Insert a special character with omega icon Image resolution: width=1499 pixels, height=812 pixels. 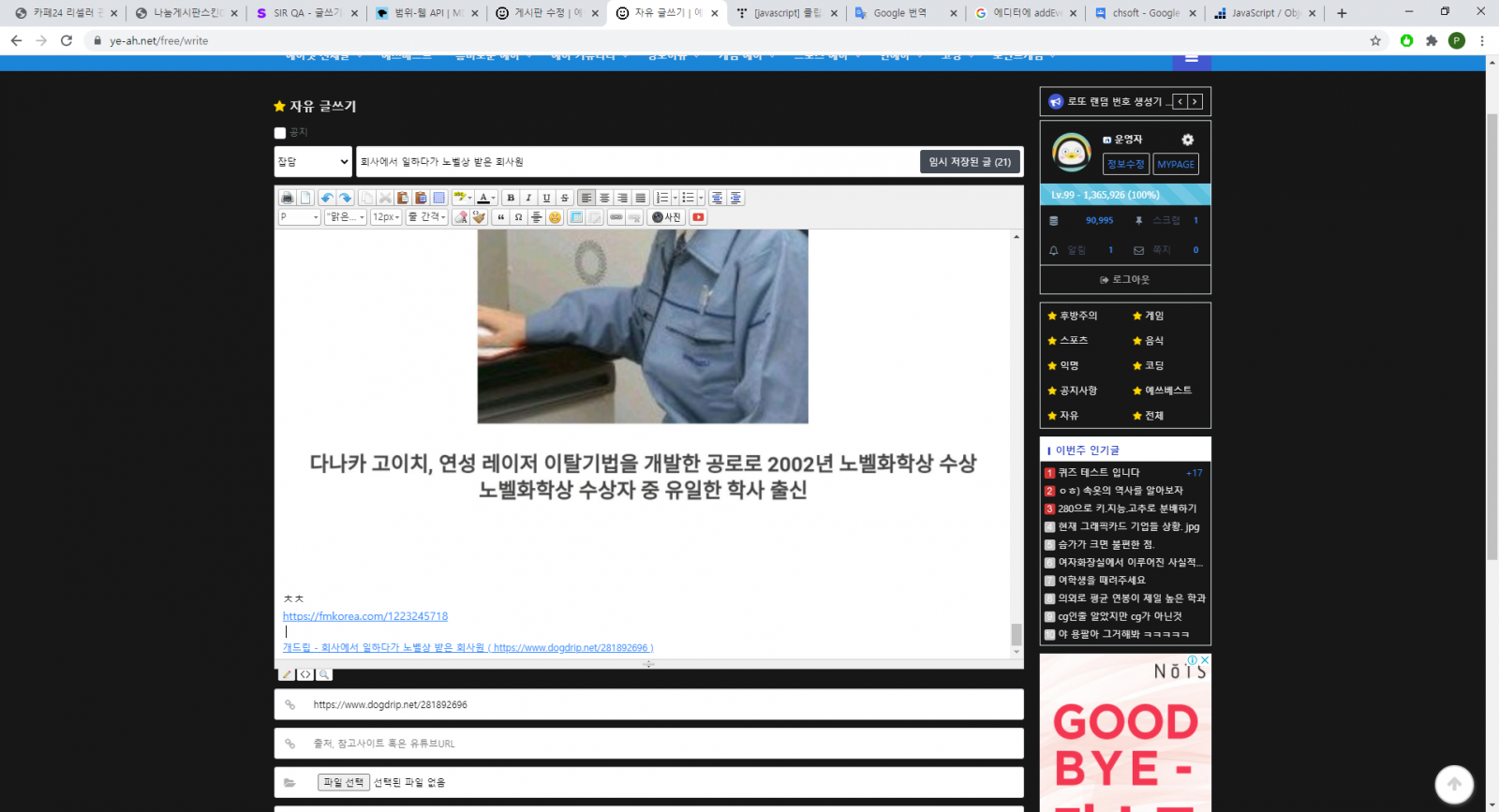[x=518, y=217]
